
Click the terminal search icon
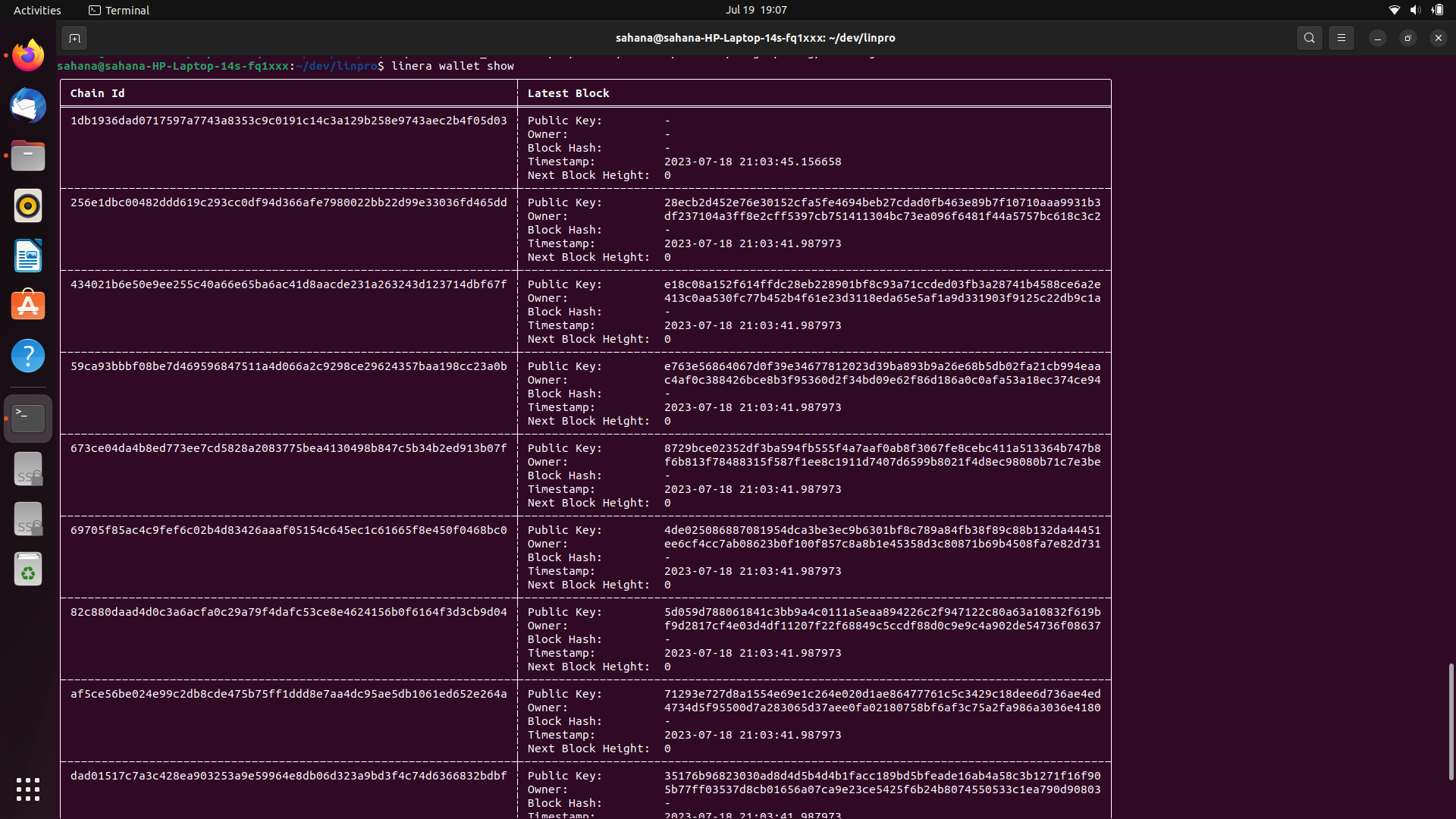pyautogui.click(x=1309, y=38)
